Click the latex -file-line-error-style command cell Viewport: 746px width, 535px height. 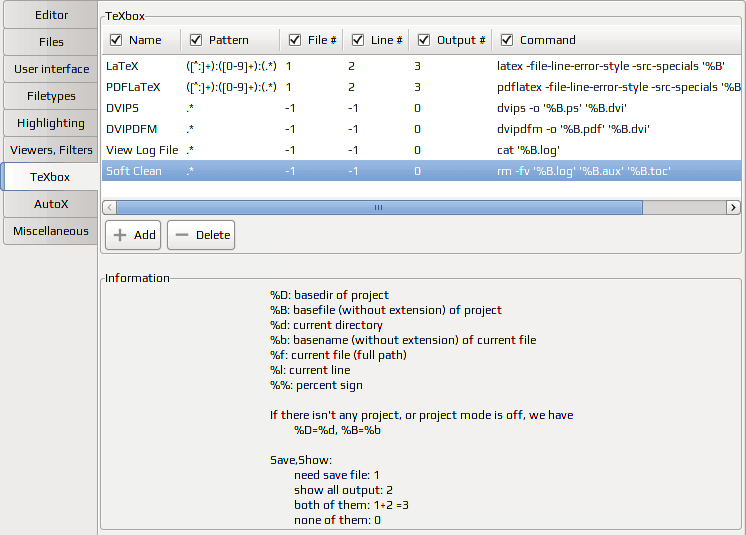pyautogui.click(x=610, y=66)
